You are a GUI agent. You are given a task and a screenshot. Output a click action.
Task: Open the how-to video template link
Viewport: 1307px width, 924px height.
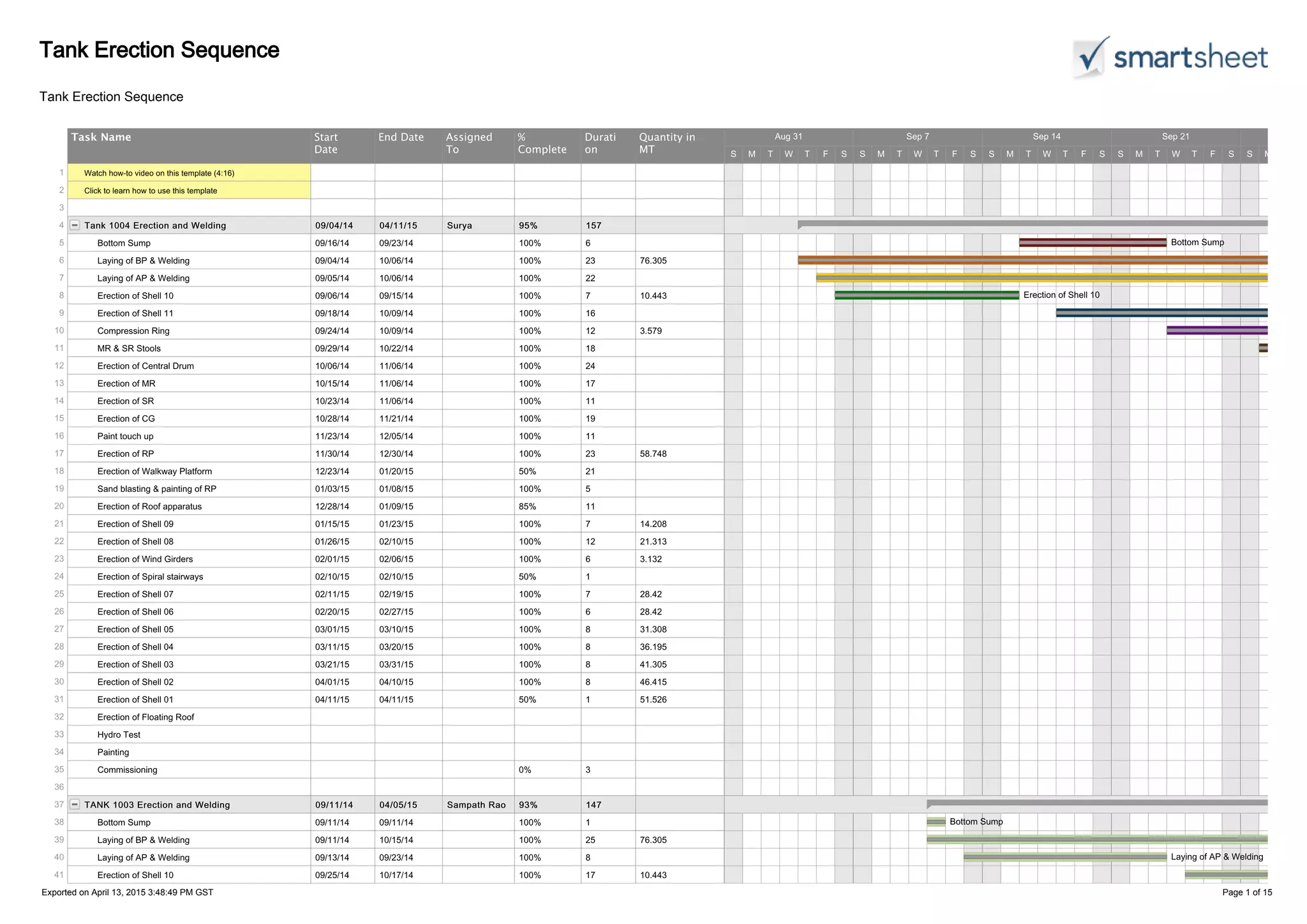[x=159, y=173]
